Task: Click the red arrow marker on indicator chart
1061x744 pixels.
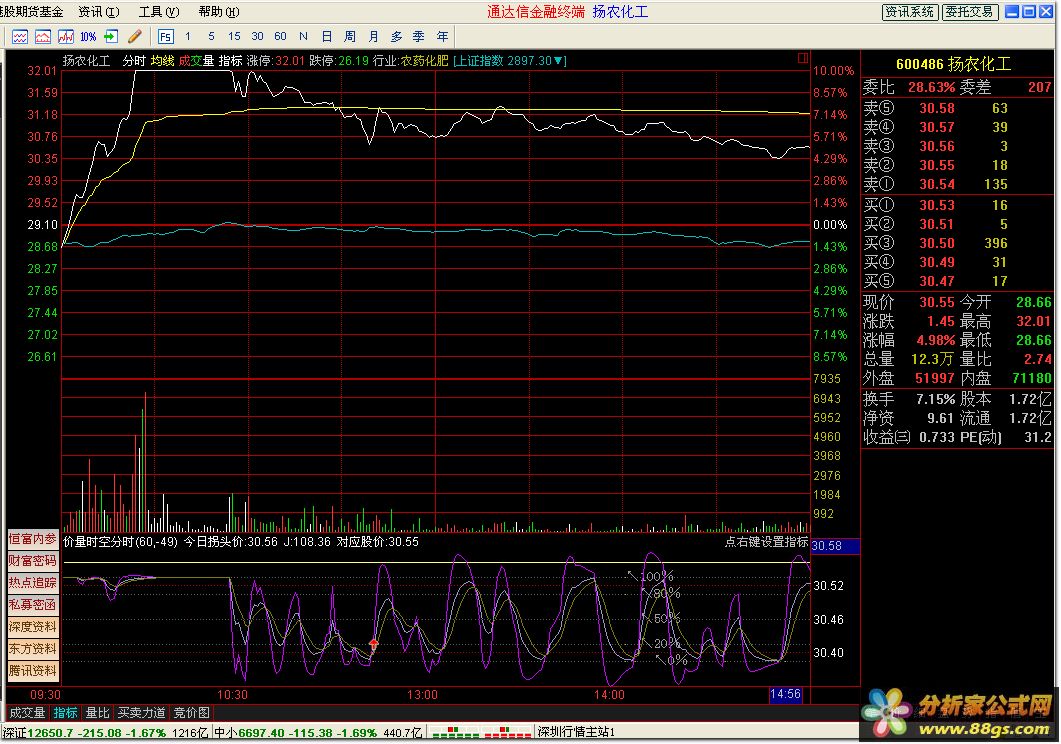Action: coord(374,643)
